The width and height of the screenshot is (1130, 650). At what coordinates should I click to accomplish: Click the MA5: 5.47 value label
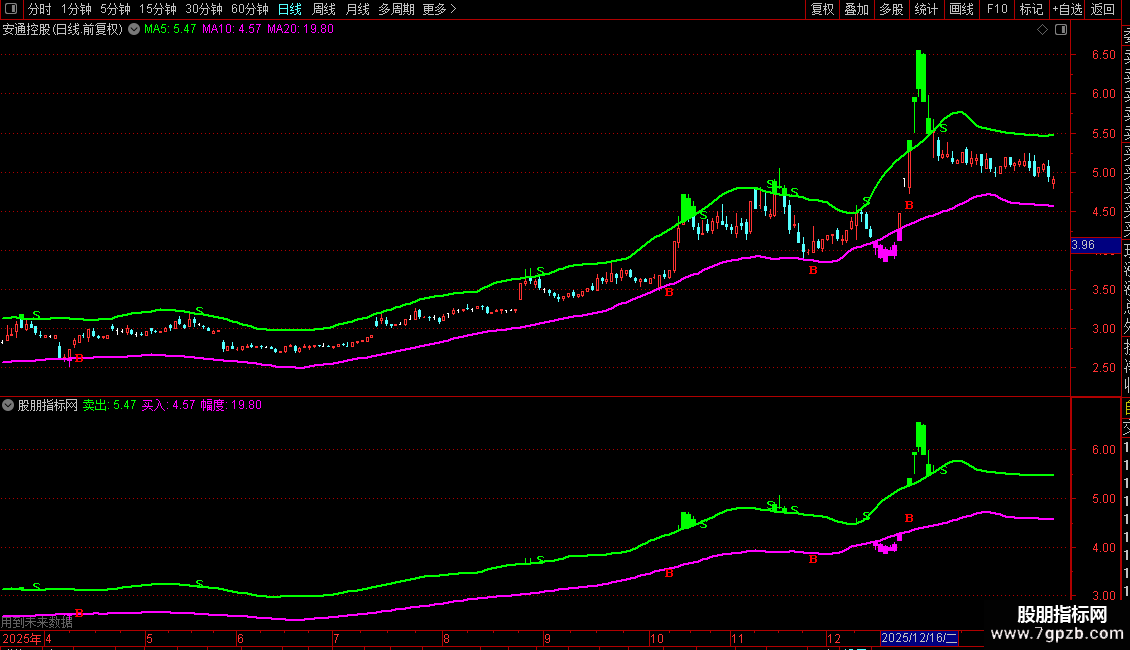[x=170, y=30]
